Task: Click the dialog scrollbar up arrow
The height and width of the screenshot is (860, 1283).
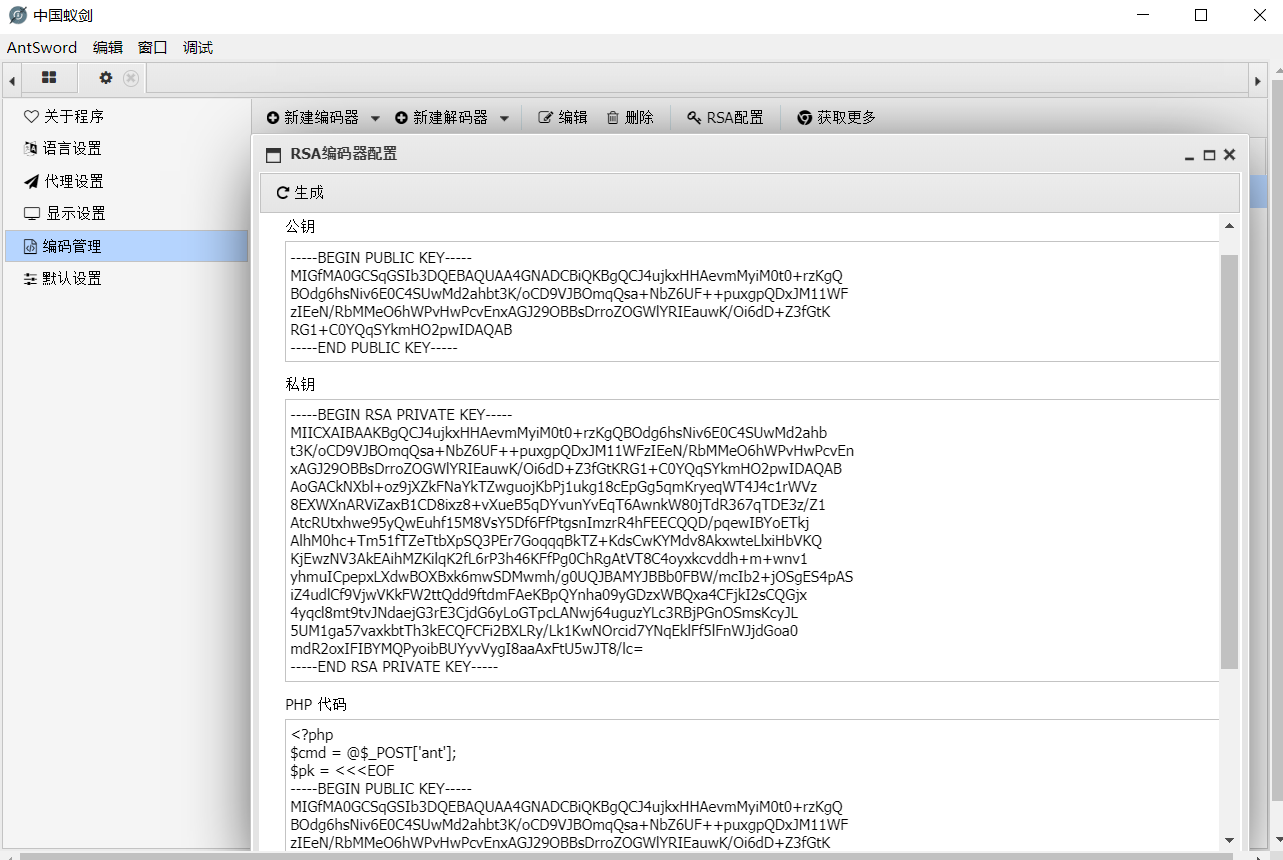Action: pyautogui.click(x=1229, y=226)
